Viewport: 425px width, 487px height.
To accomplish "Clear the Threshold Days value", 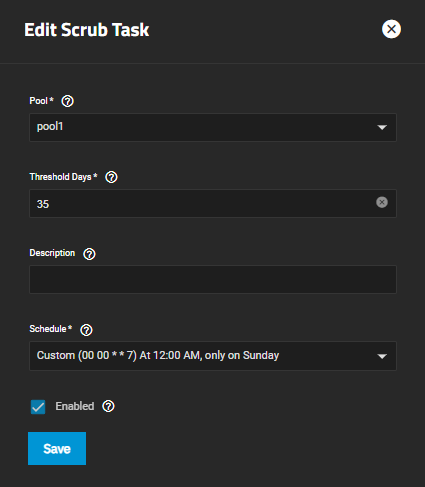I will 382,202.
